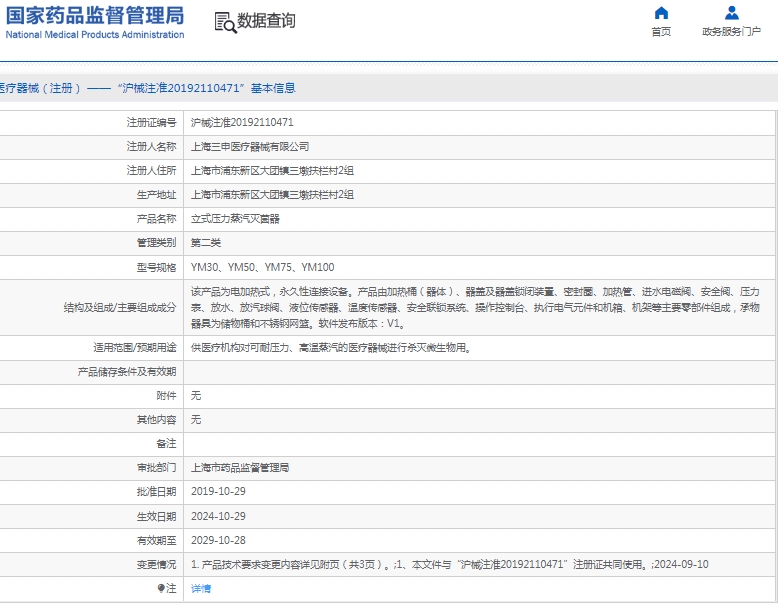Click product name 立式压力蒸汽灭菌器
The width and height of the screenshot is (778, 607).
(235, 219)
